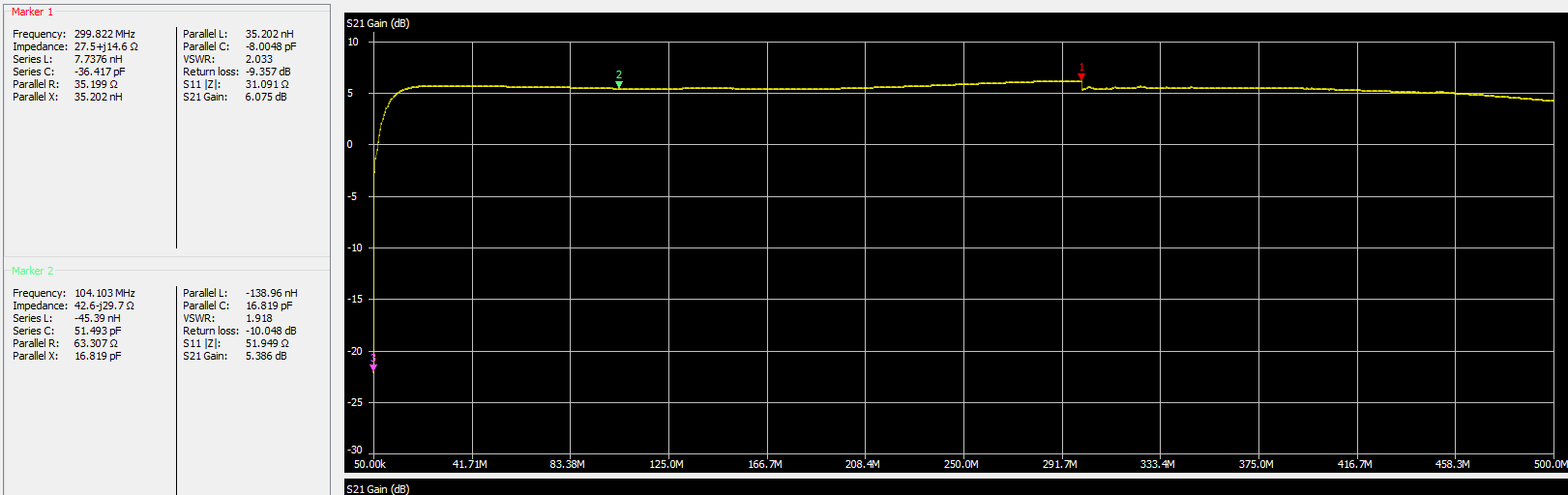Click the 500.0M stop frequency axis label
1568x495 pixels.
[1550, 465]
